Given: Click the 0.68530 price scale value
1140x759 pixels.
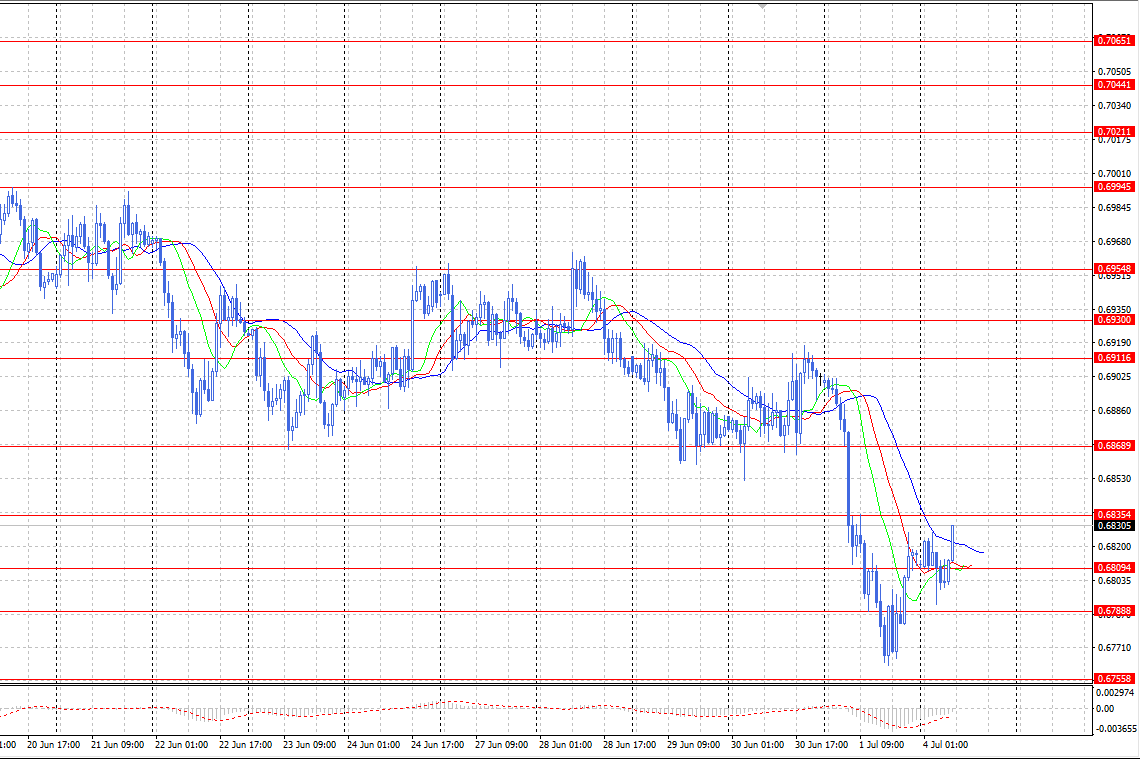Looking at the screenshot, I should 1115,478.
